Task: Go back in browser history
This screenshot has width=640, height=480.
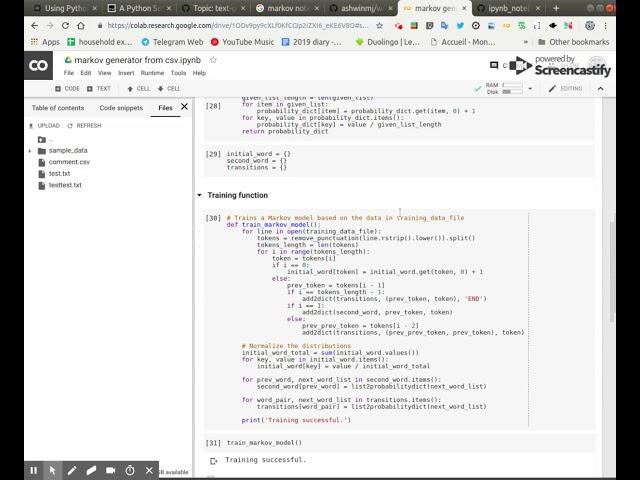Action: (35, 26)
